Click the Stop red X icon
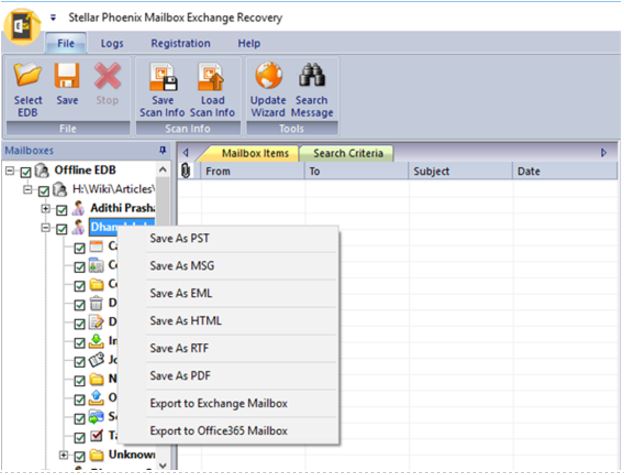624x475 pixels. point(107,76)
